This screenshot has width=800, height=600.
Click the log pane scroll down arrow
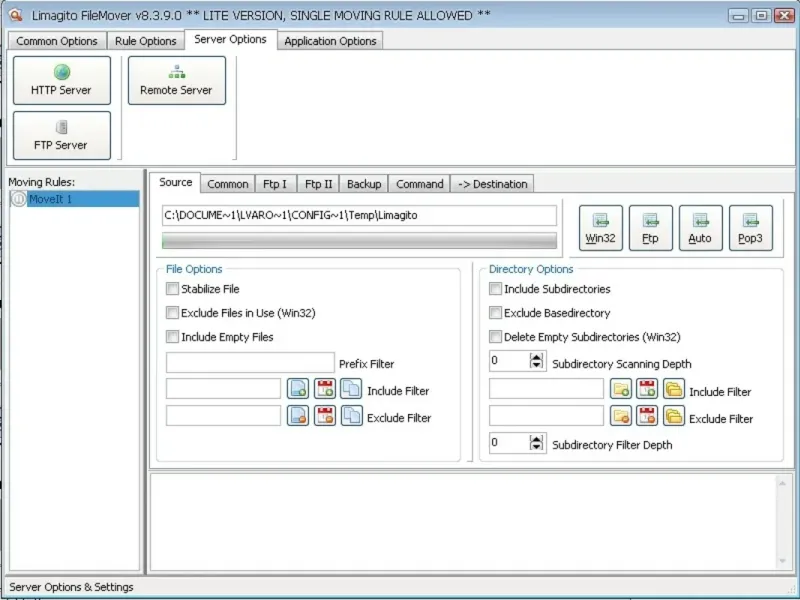point(782,561)
